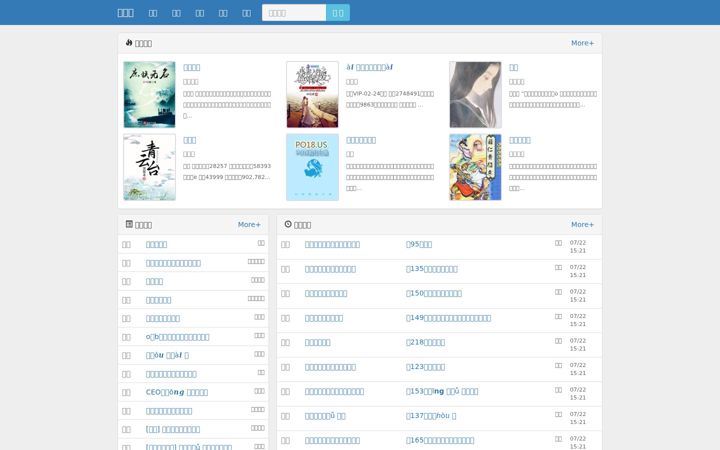The height and width of the screenshot is (450, 720).
Task: Click the search input field in the navbar
Action: pyautogui.click(x=294, y=13)
